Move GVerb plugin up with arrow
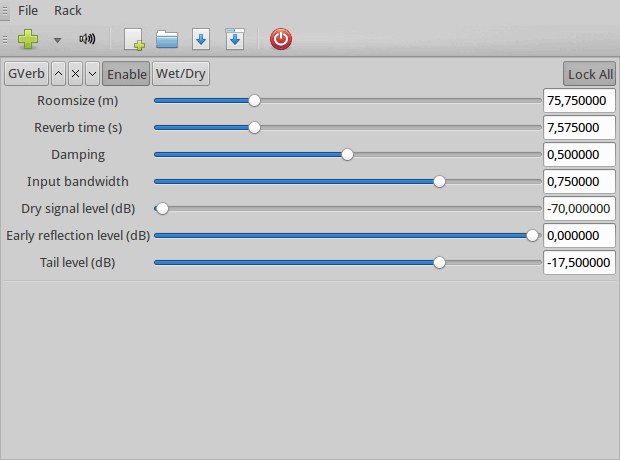 [x=58, y=74]
